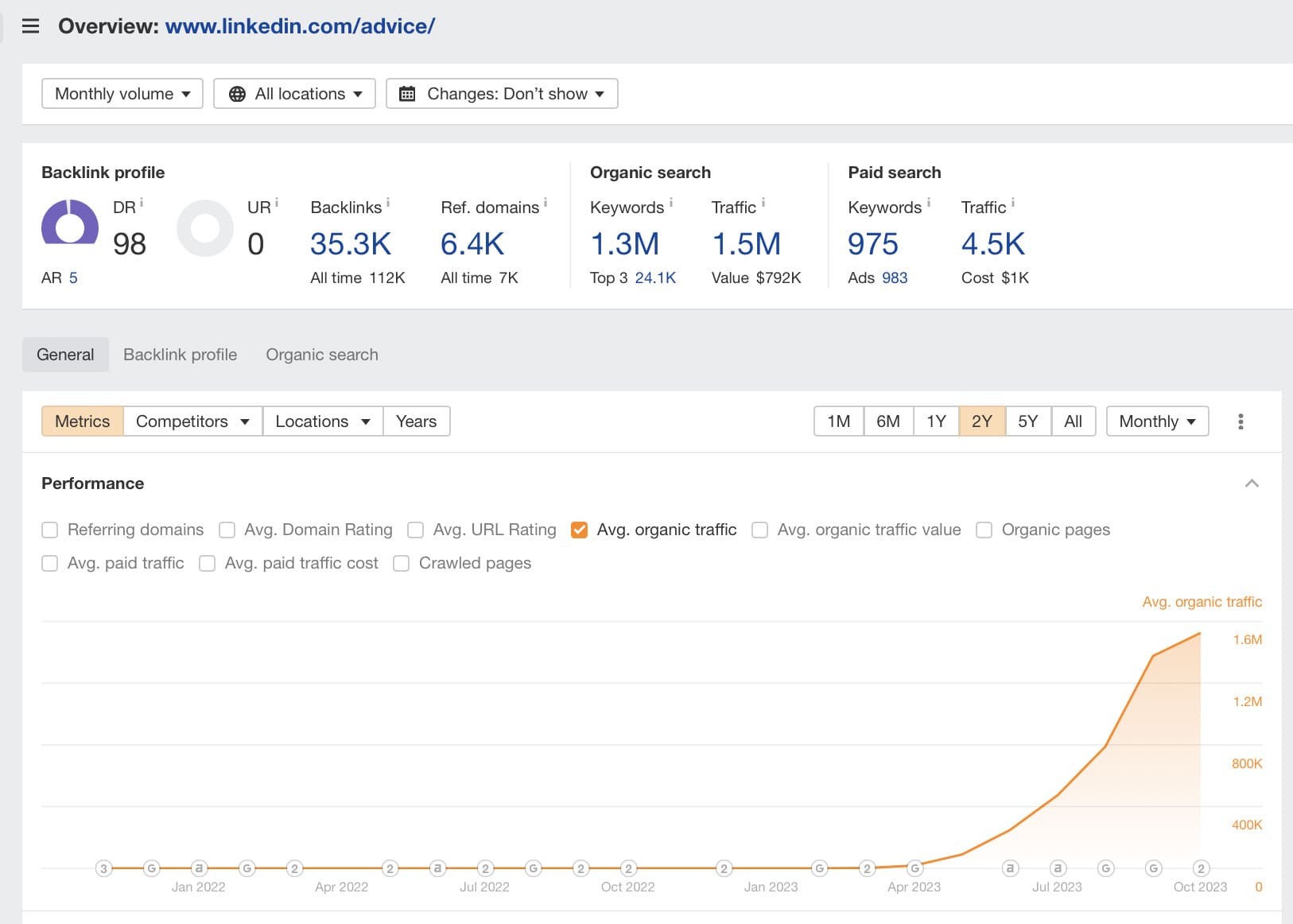The image size is (1293, 924).
Task: Click the Avg. organic traffic axis label
Action: (1202, 602)
